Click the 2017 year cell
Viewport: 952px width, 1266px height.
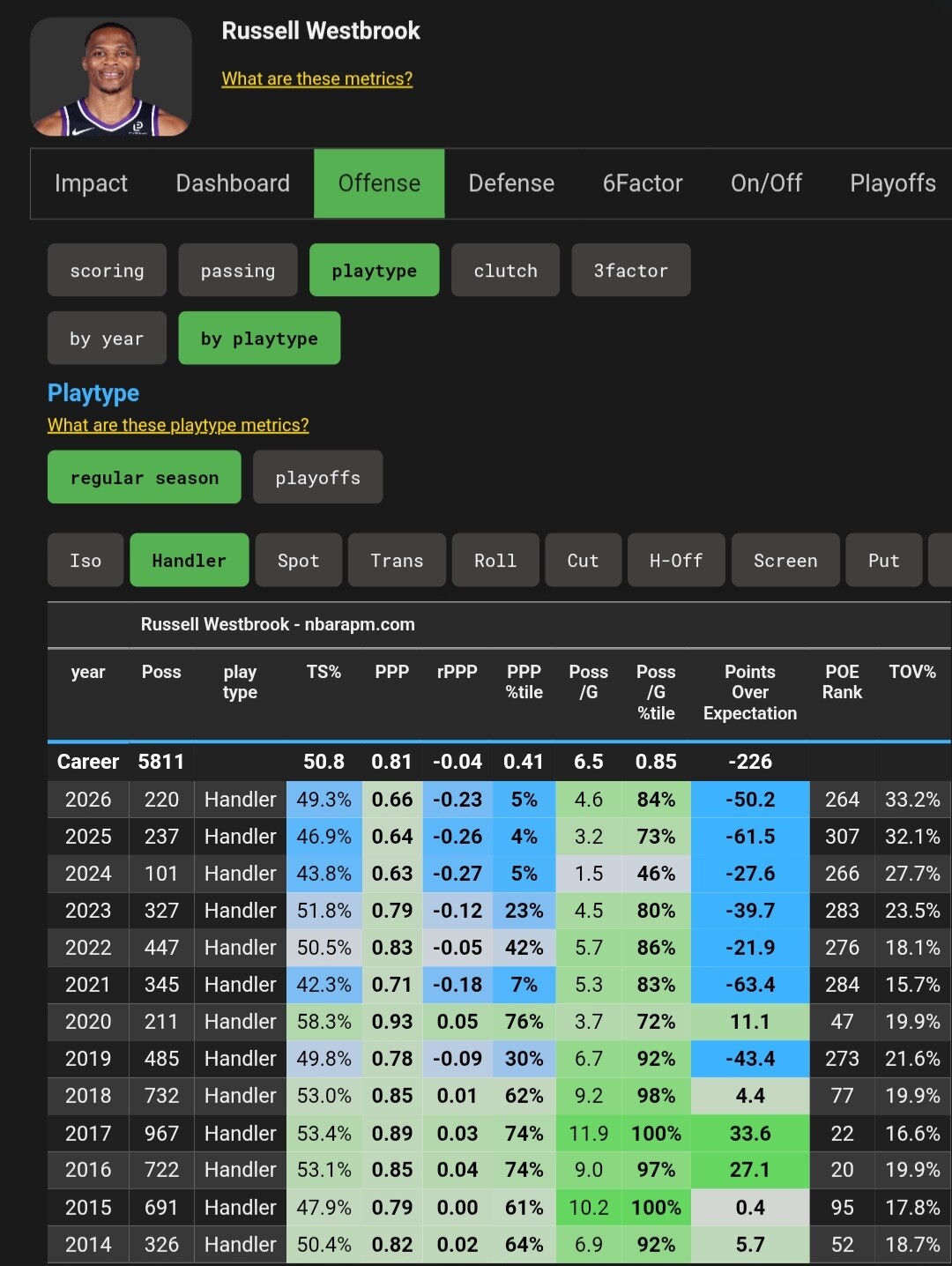(88, 1133)
